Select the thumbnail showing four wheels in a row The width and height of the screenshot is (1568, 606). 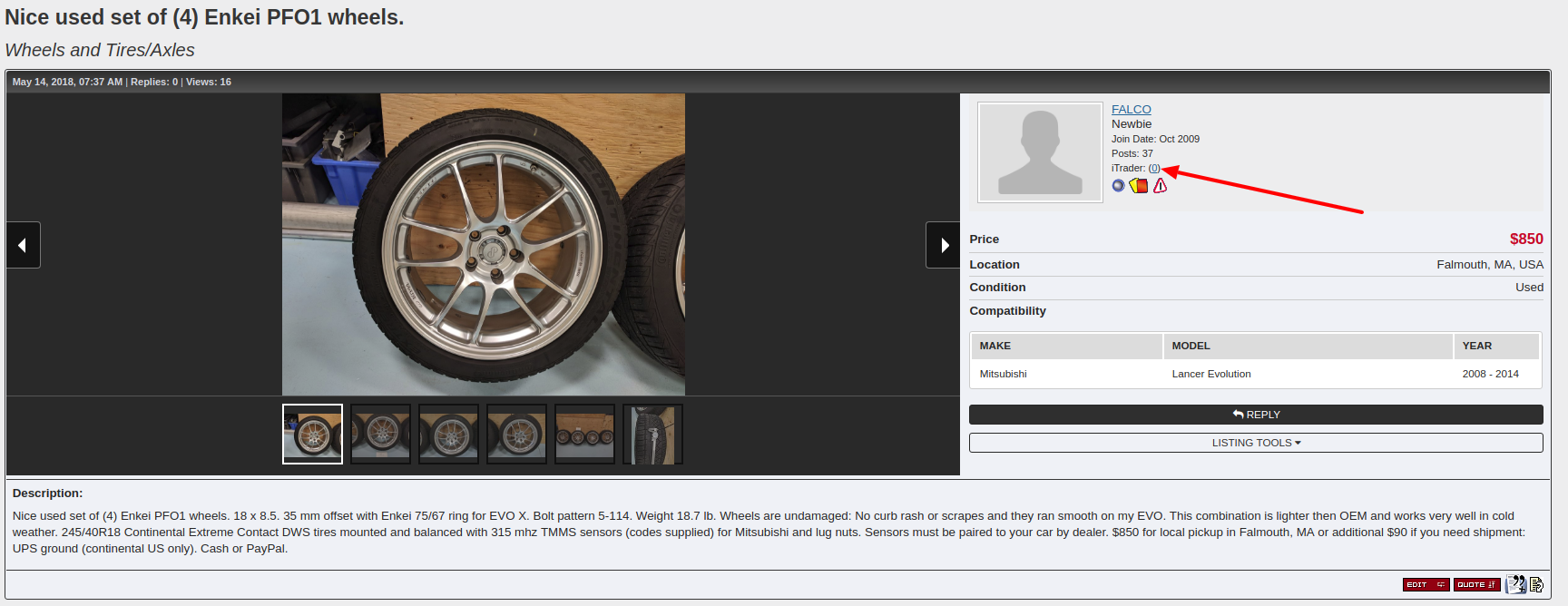pyautogui.click(x=584, y=434)
